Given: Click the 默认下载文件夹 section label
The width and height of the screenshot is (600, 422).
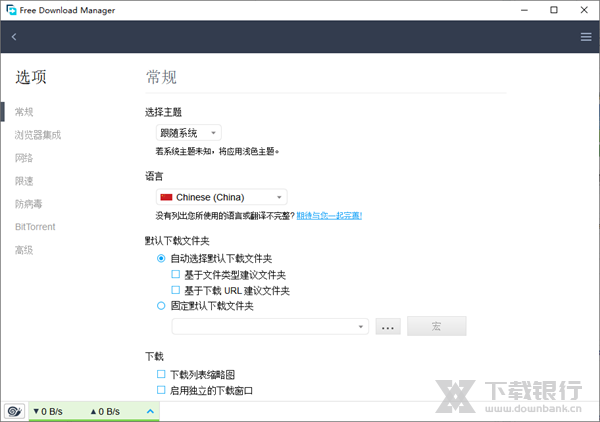Looking at the screenshot, I should tap(177, 241).
